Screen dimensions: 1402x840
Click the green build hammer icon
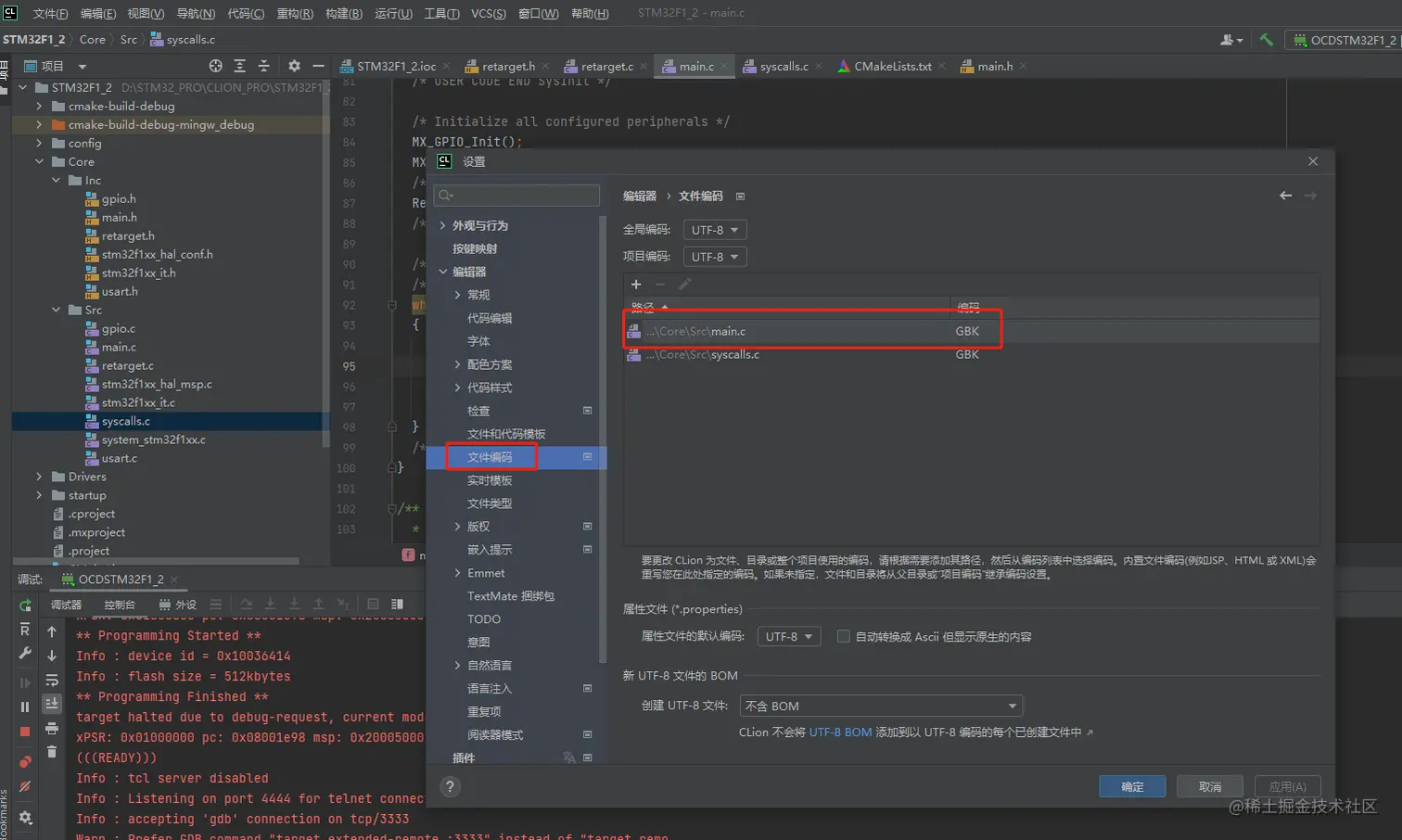[x=1266, y=40]
